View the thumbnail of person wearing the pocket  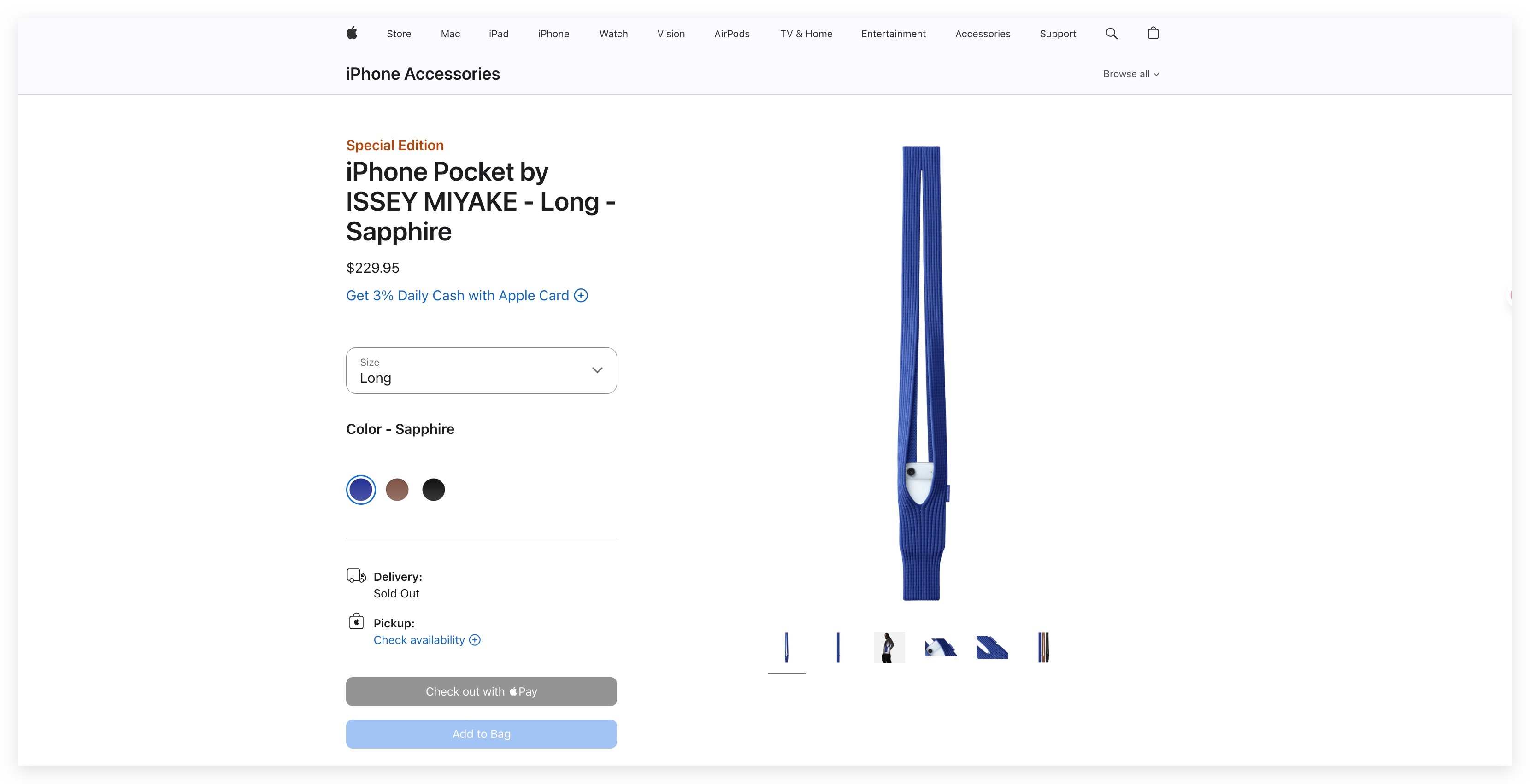pos(889,648)
